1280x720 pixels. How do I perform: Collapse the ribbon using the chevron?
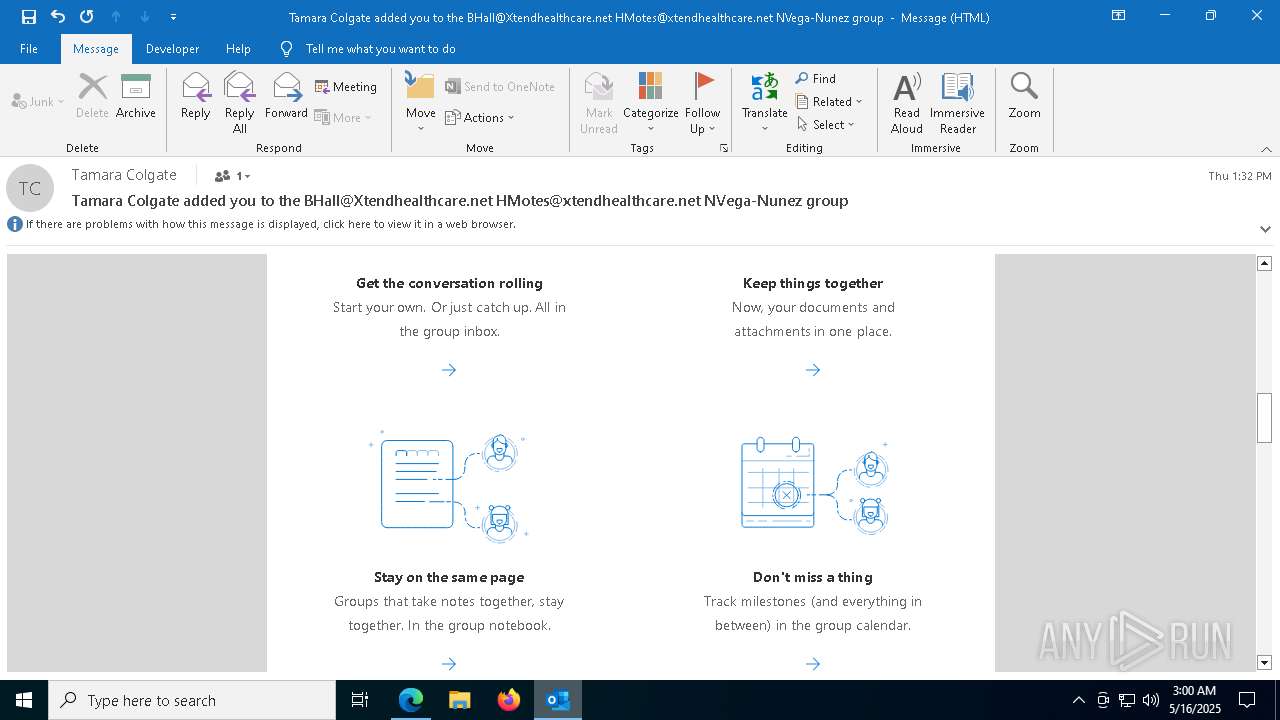coord(1266,149)
